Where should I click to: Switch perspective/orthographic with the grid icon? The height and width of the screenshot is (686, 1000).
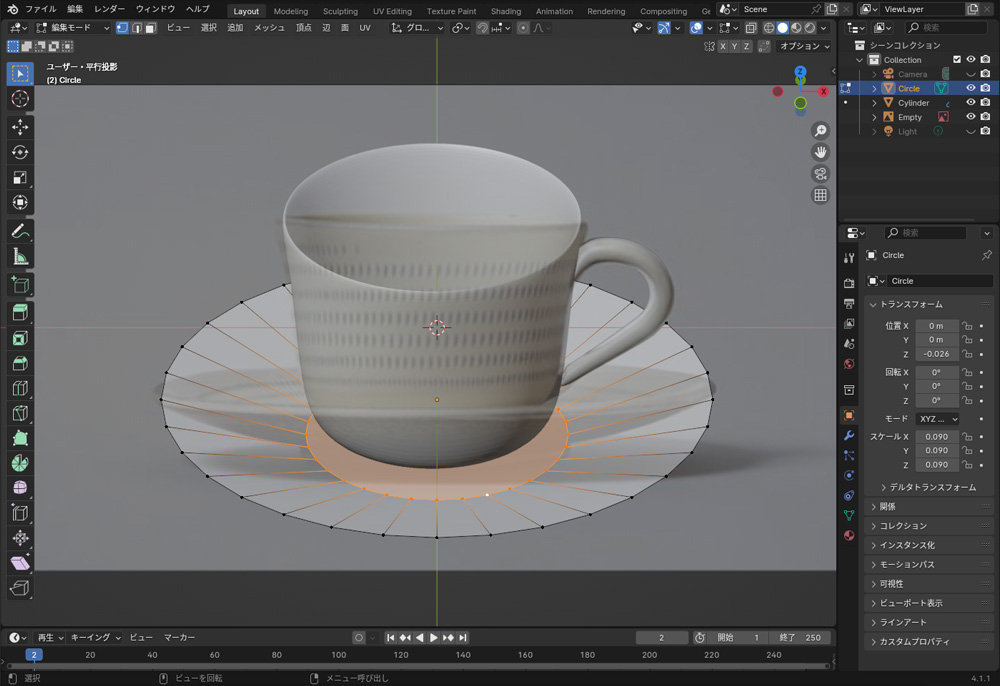(821, 196)
